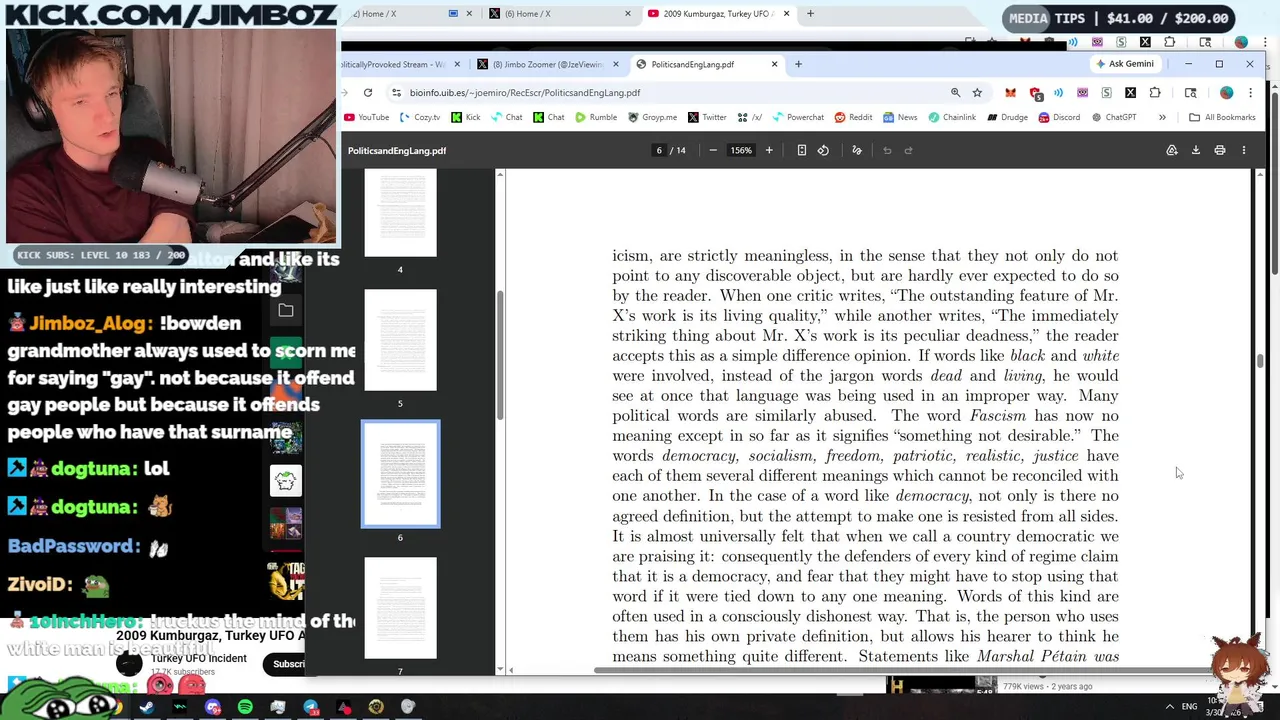The height and width of the screenshot is (720, 1280).
Task: Click the Ask Gemini button
Action: [1124, 63]
